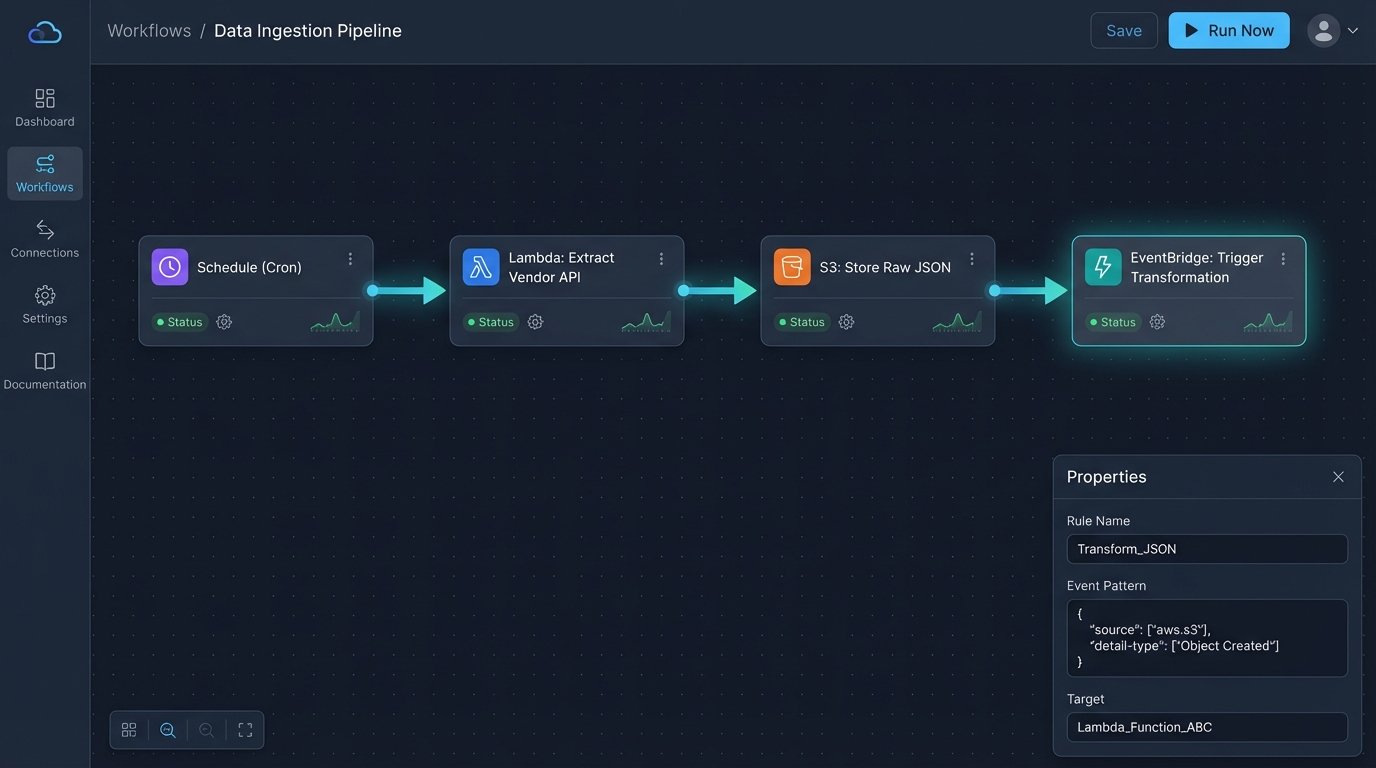
Task: Save the Data Ingestion Pipeline workflow
Action: click(1123, 30)
